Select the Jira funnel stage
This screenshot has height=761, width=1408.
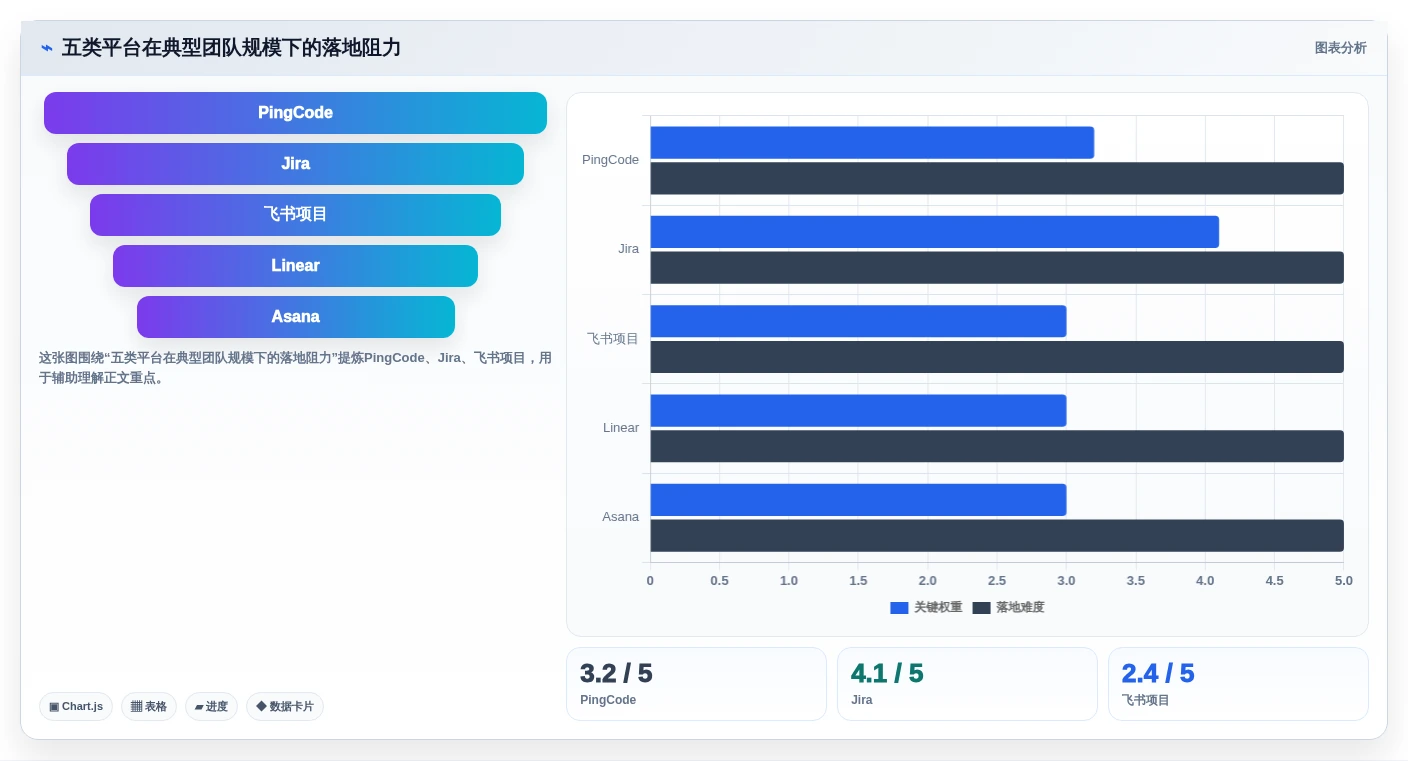click(295, 164)
